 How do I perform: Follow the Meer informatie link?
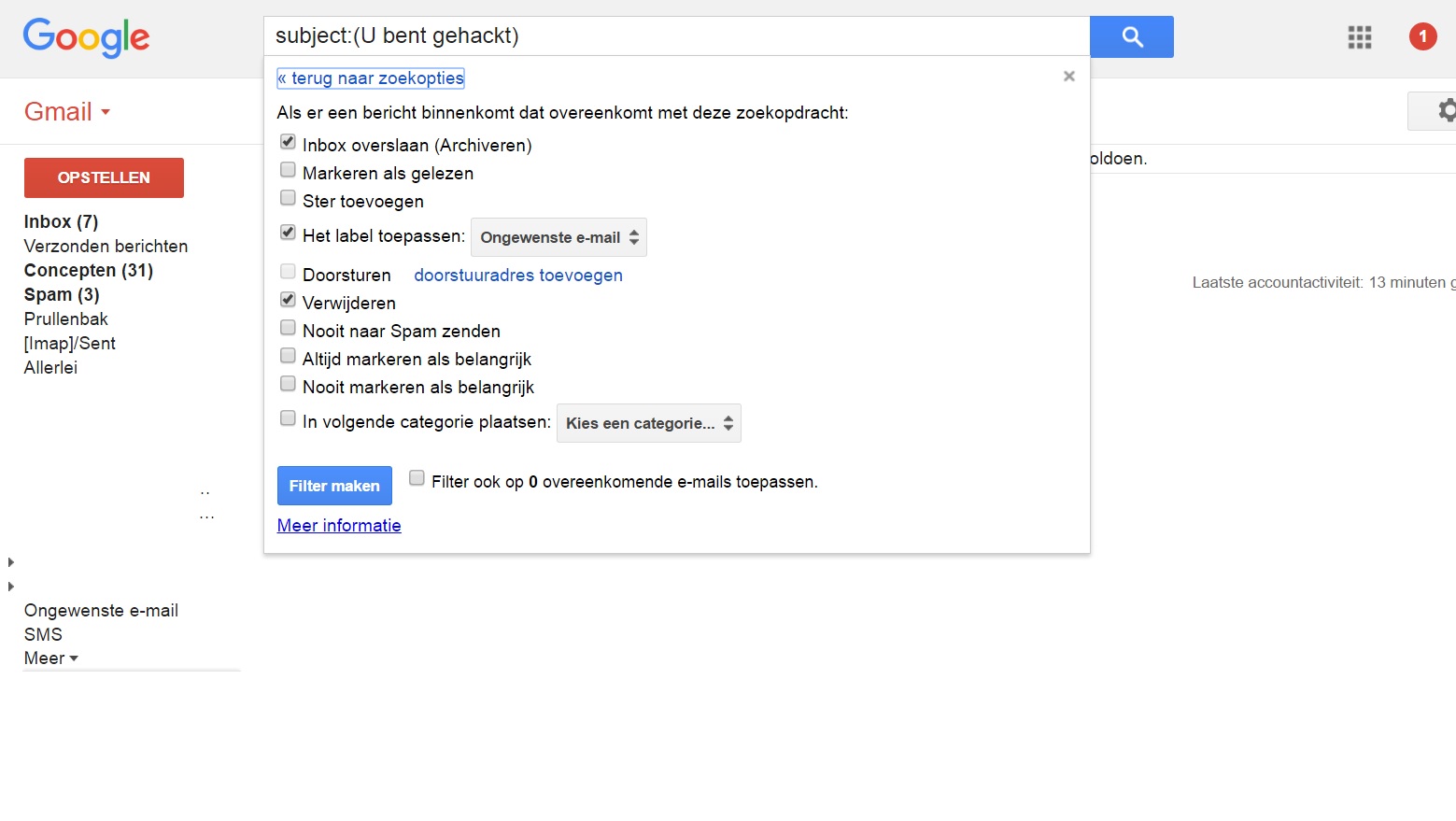(339, 526)
